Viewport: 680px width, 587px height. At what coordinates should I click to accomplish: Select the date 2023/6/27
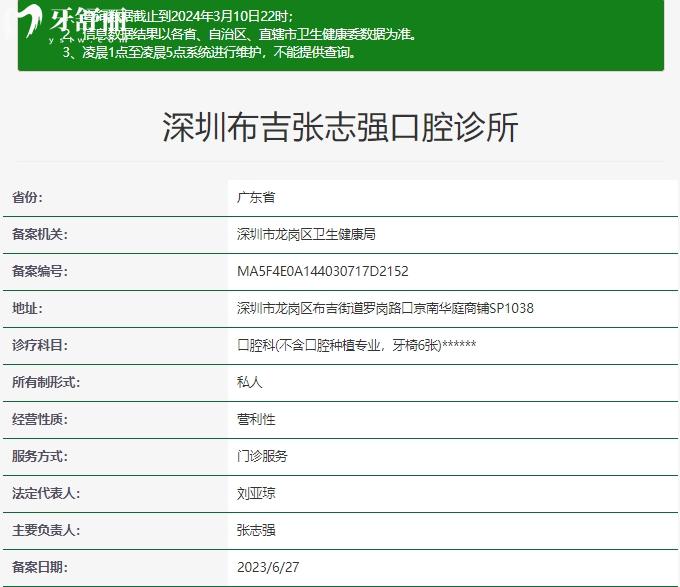point(268,567)
